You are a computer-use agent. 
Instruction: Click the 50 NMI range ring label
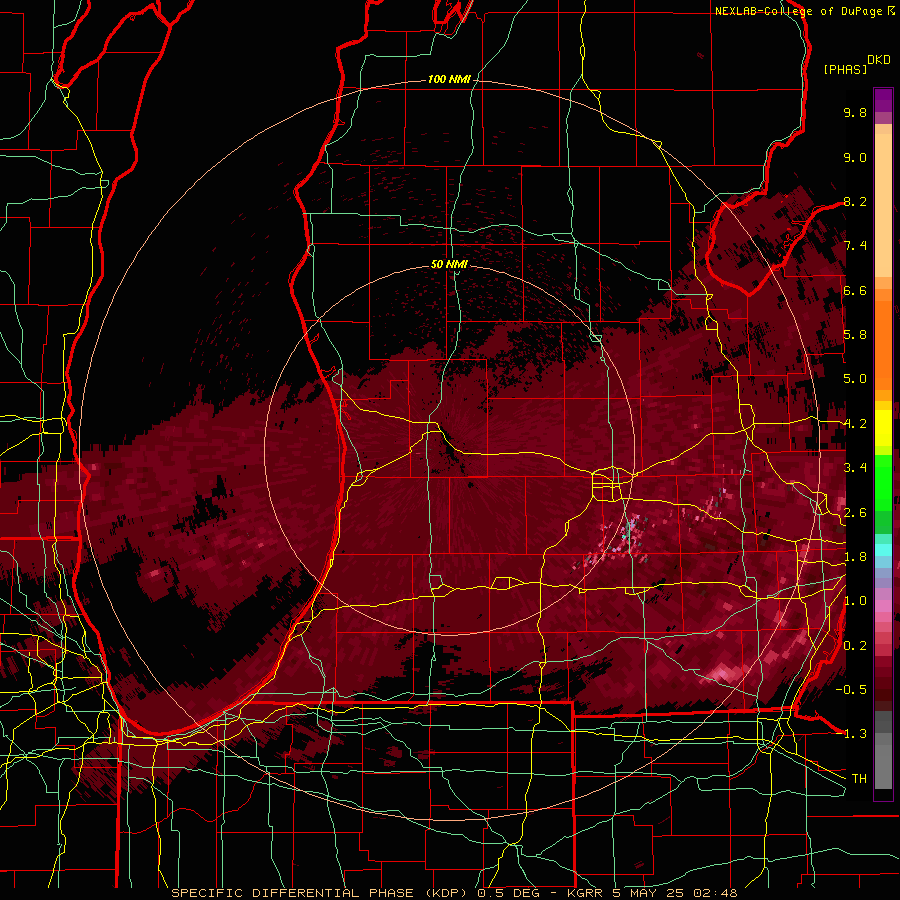[x=449, y=264]
